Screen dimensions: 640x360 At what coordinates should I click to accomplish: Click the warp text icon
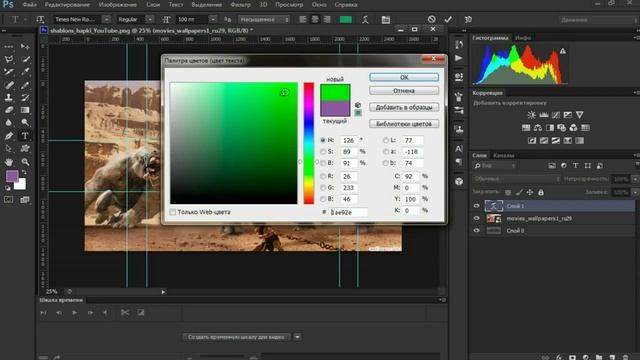(x=365, y=19)
